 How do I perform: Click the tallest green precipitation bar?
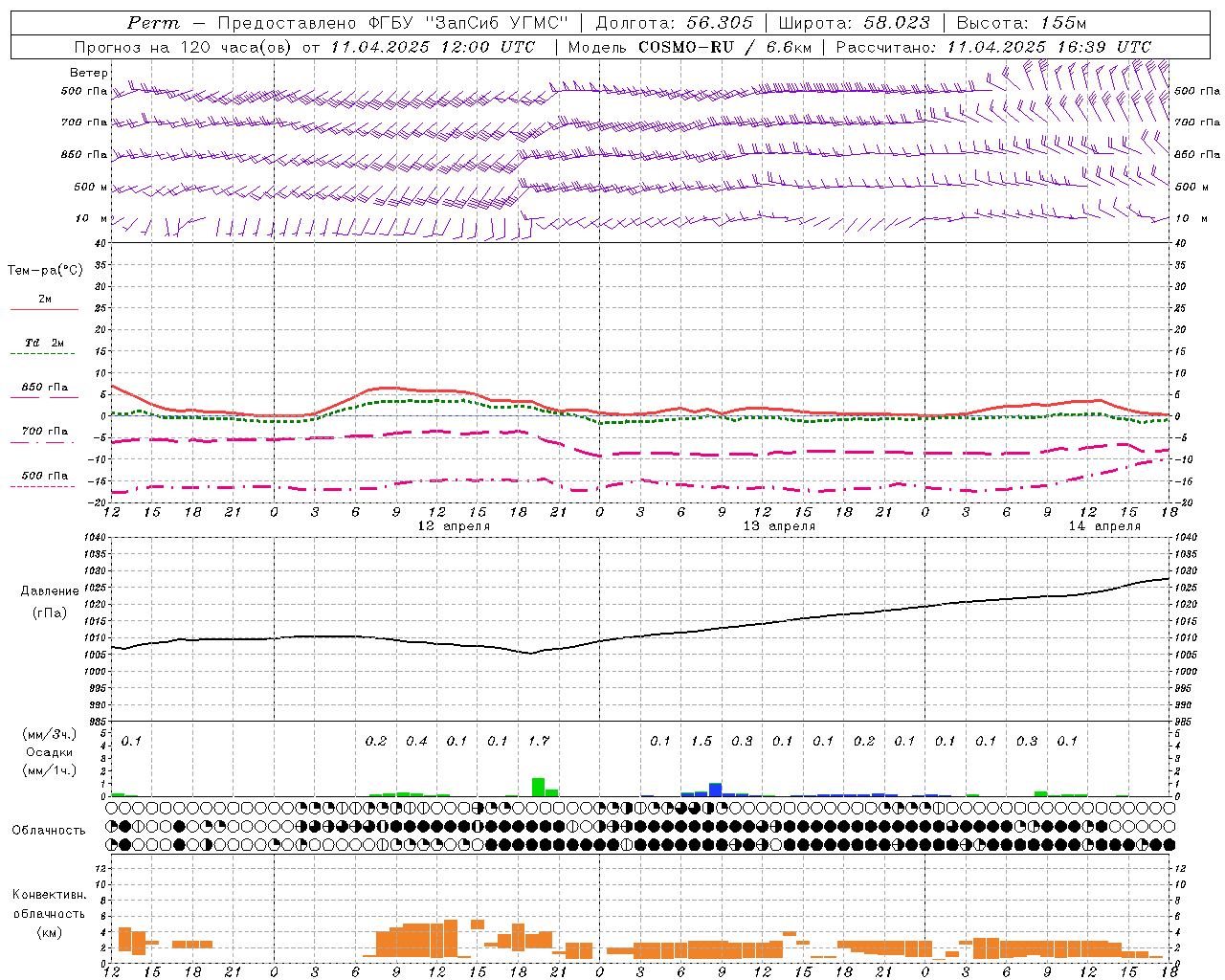538,787
